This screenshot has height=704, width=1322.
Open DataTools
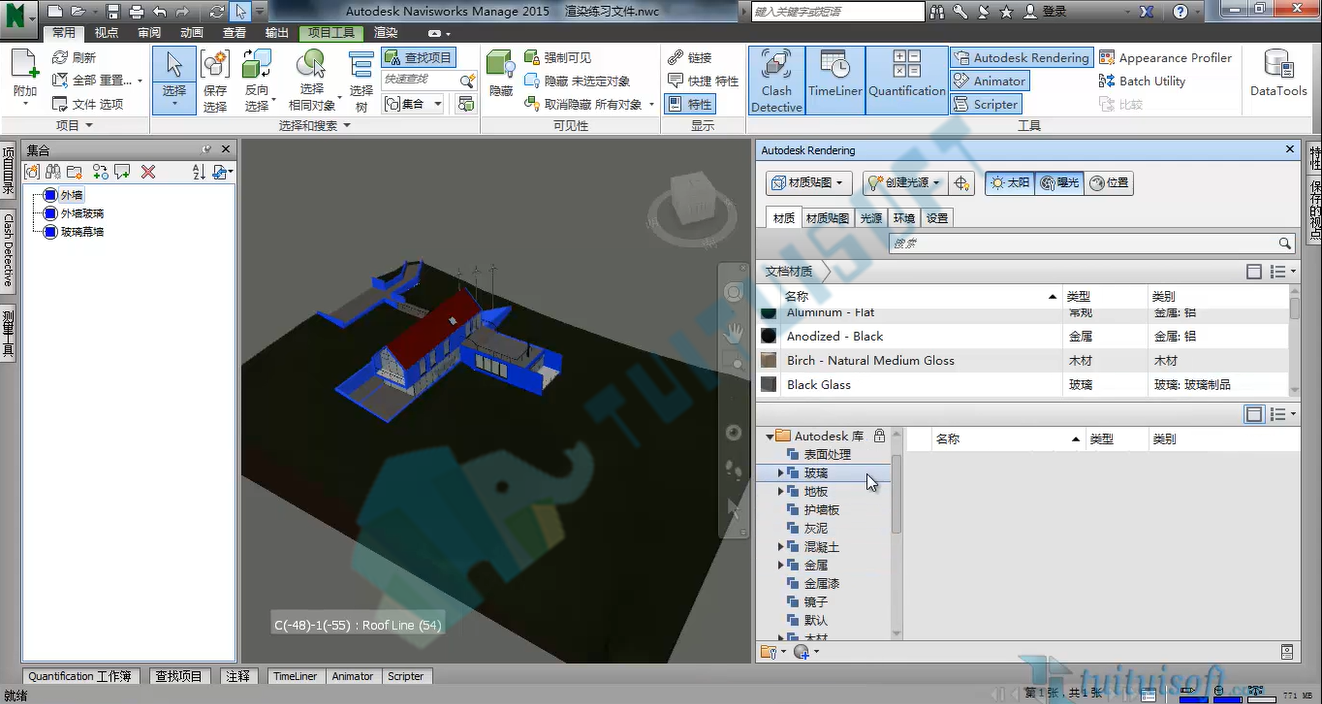(1278, 74)
